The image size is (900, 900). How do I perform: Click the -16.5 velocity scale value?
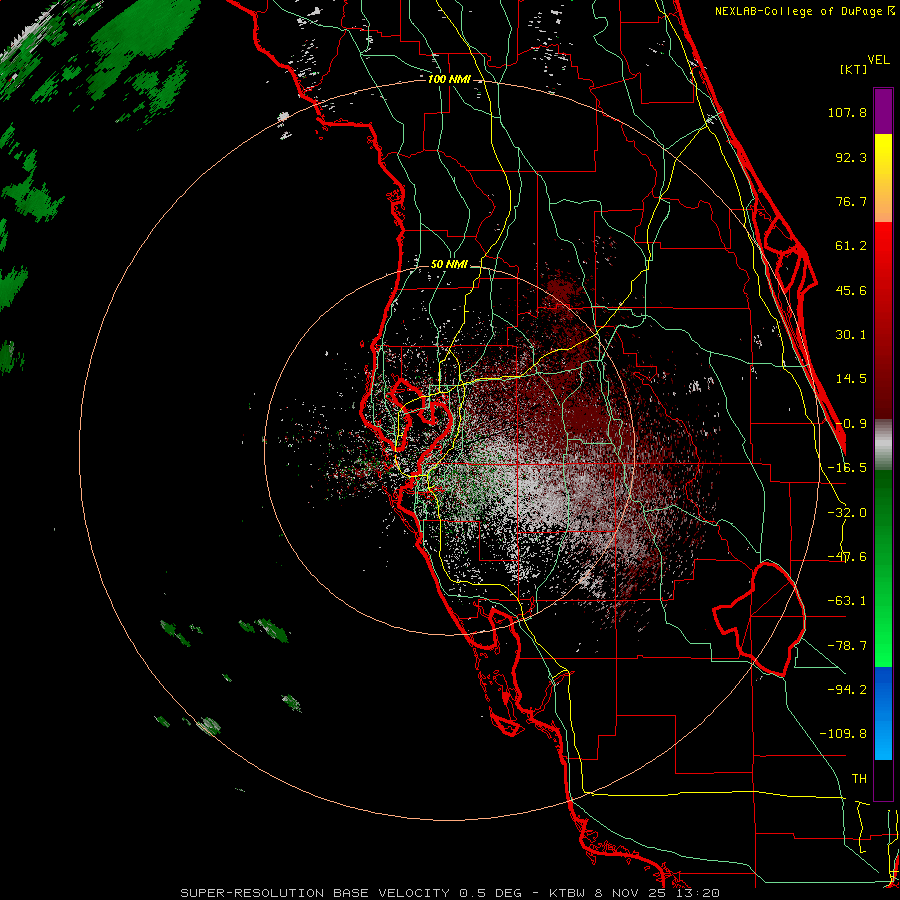[x=847, y=468]
